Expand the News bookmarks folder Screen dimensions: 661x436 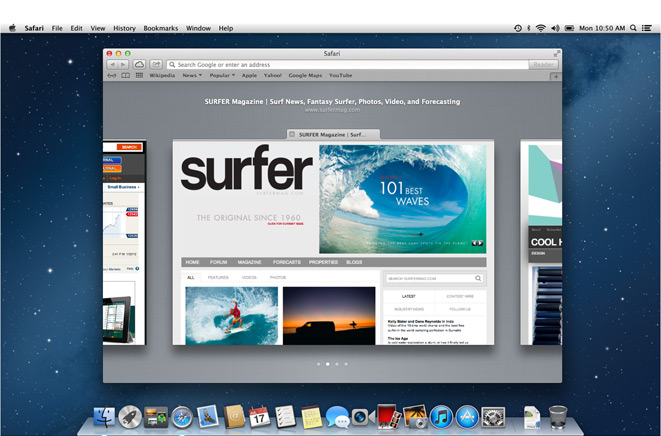coord(191,75)
